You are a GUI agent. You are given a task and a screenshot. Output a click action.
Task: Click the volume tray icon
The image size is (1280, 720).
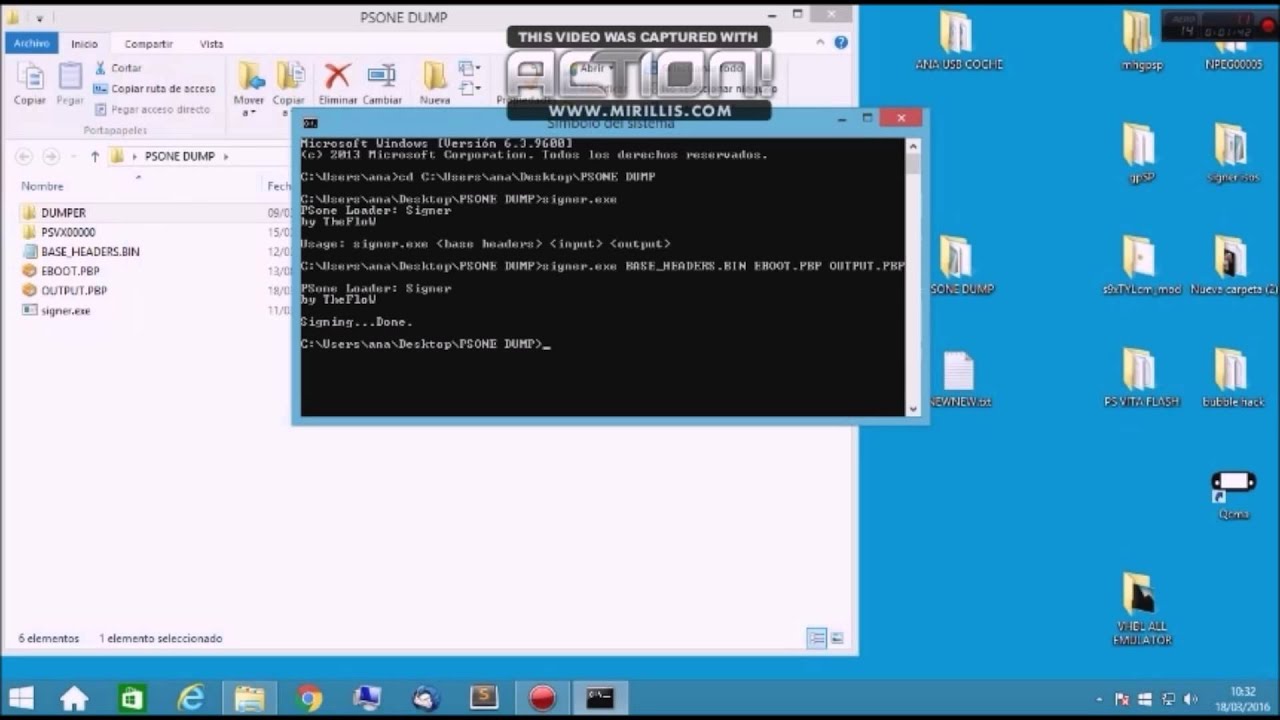(x=1190, y=699)
